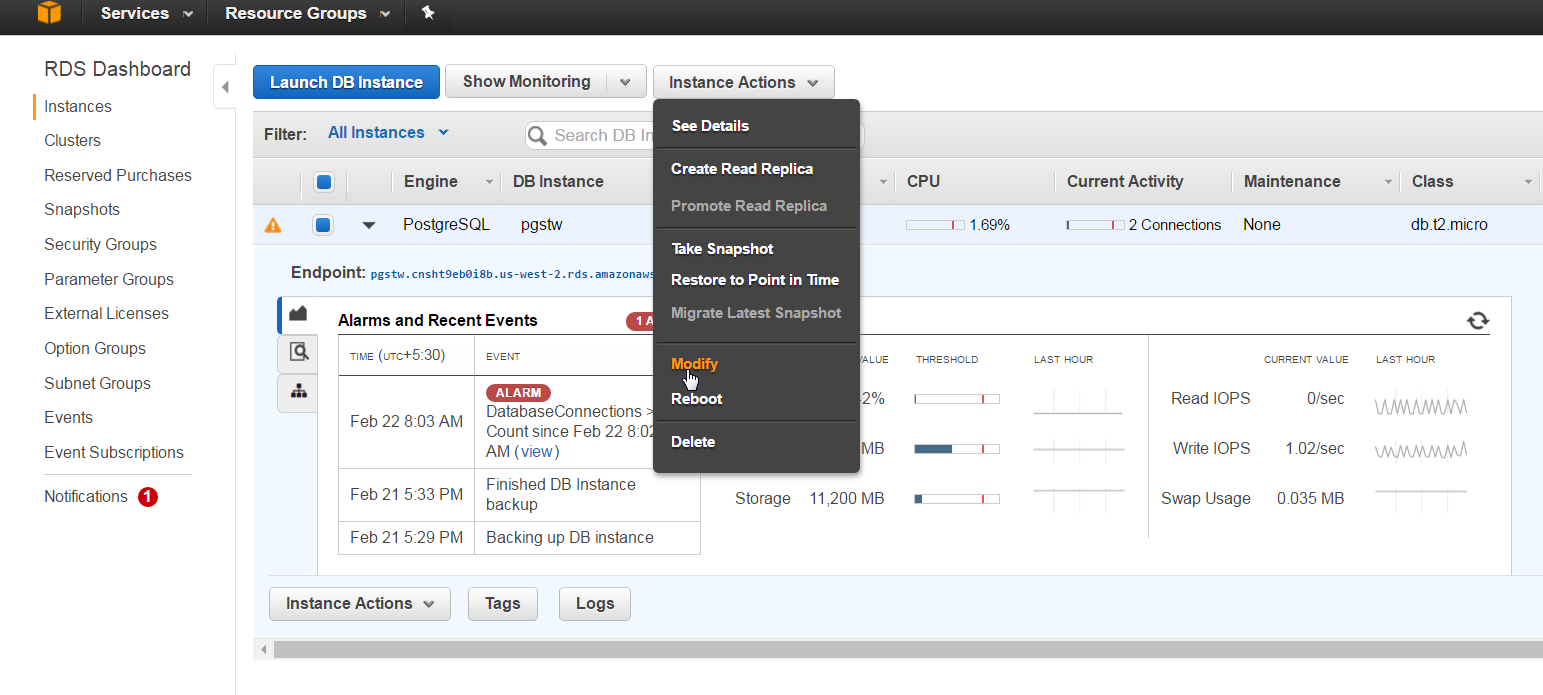1543x695 pixels.
Task: Click the connections activity bar for pgstw
Action: [1095, 225]
